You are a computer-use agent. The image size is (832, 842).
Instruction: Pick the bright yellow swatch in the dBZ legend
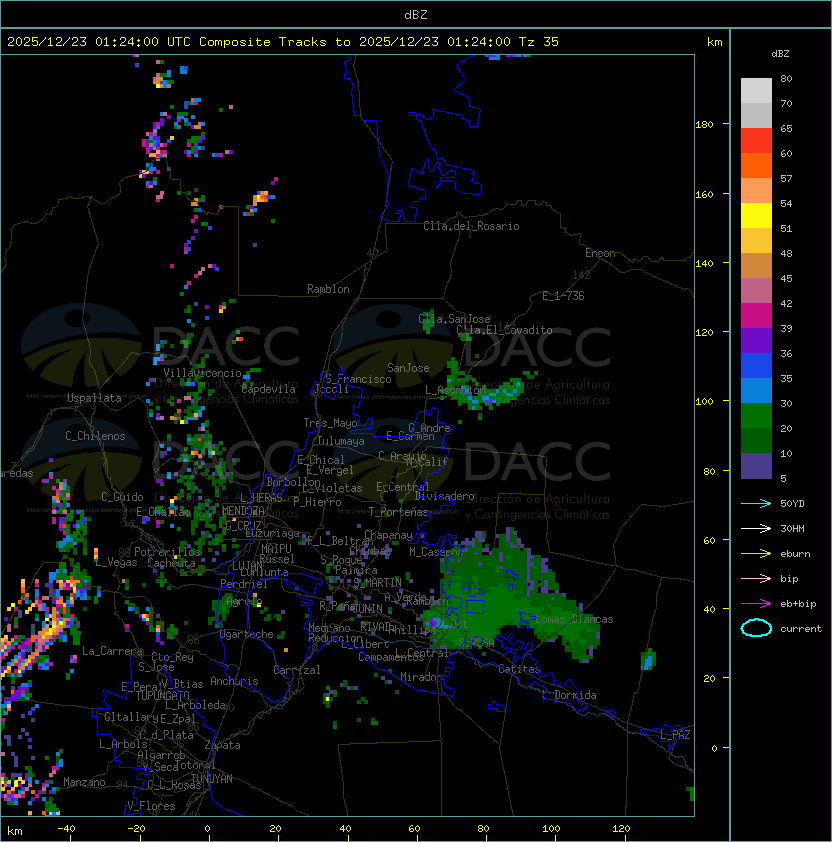click(756, 215)
